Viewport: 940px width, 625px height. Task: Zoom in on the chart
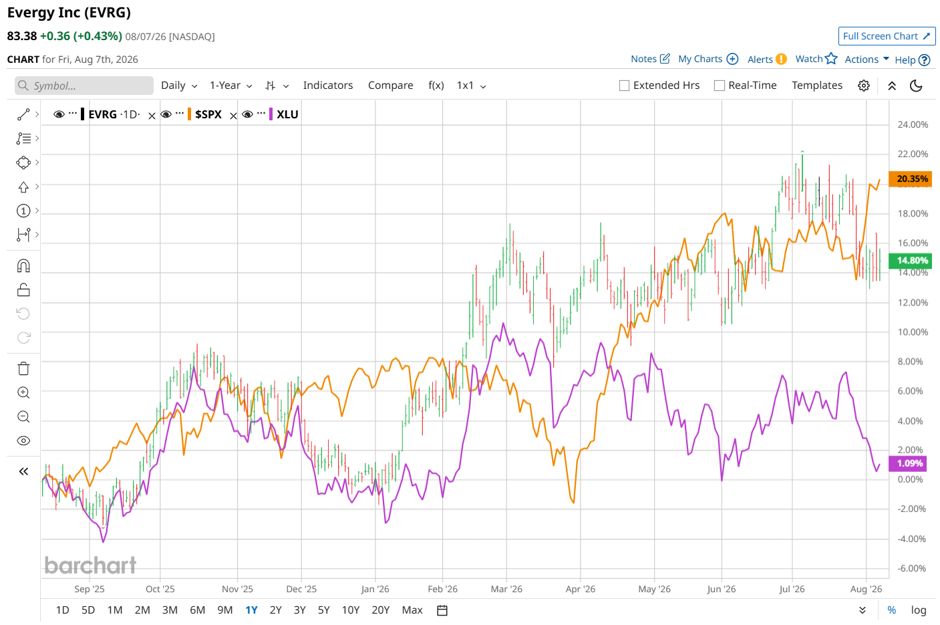point(23,392)
